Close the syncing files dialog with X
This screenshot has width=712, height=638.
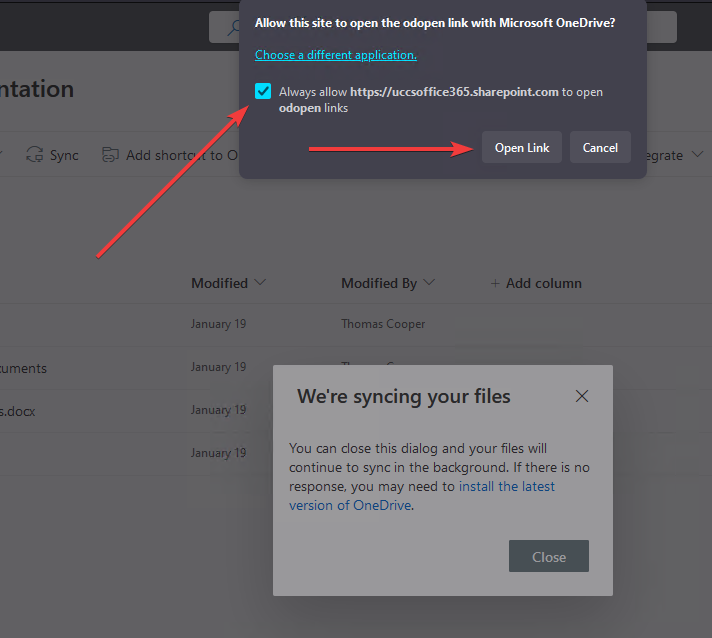[582, 396]
